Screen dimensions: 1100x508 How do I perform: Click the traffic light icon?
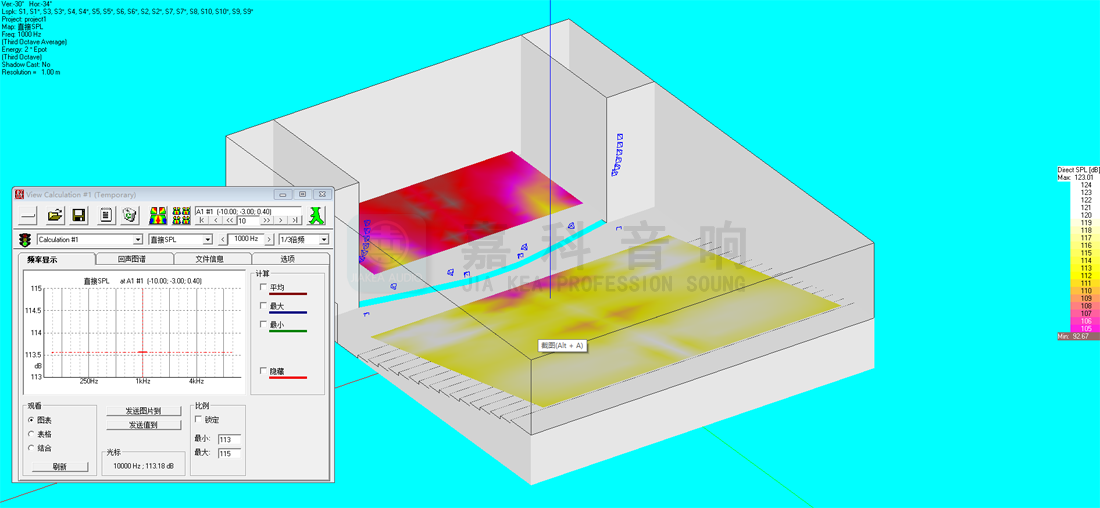25,240
